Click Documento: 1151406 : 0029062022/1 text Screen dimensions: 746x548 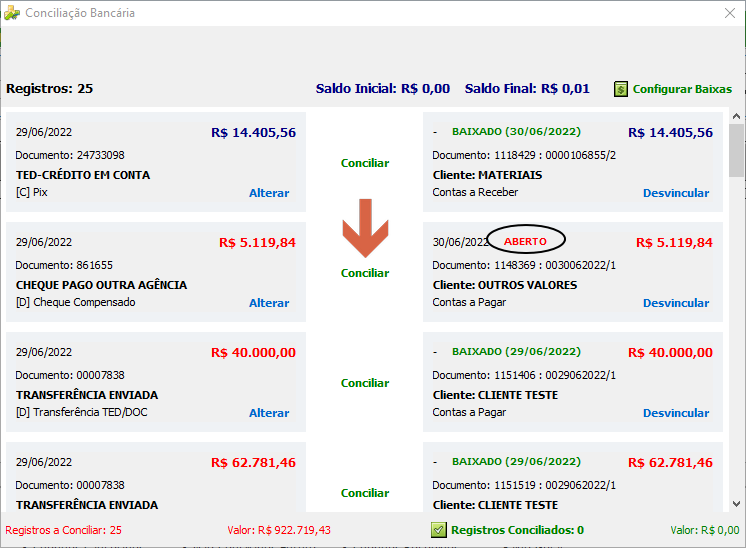pos(524,375)
